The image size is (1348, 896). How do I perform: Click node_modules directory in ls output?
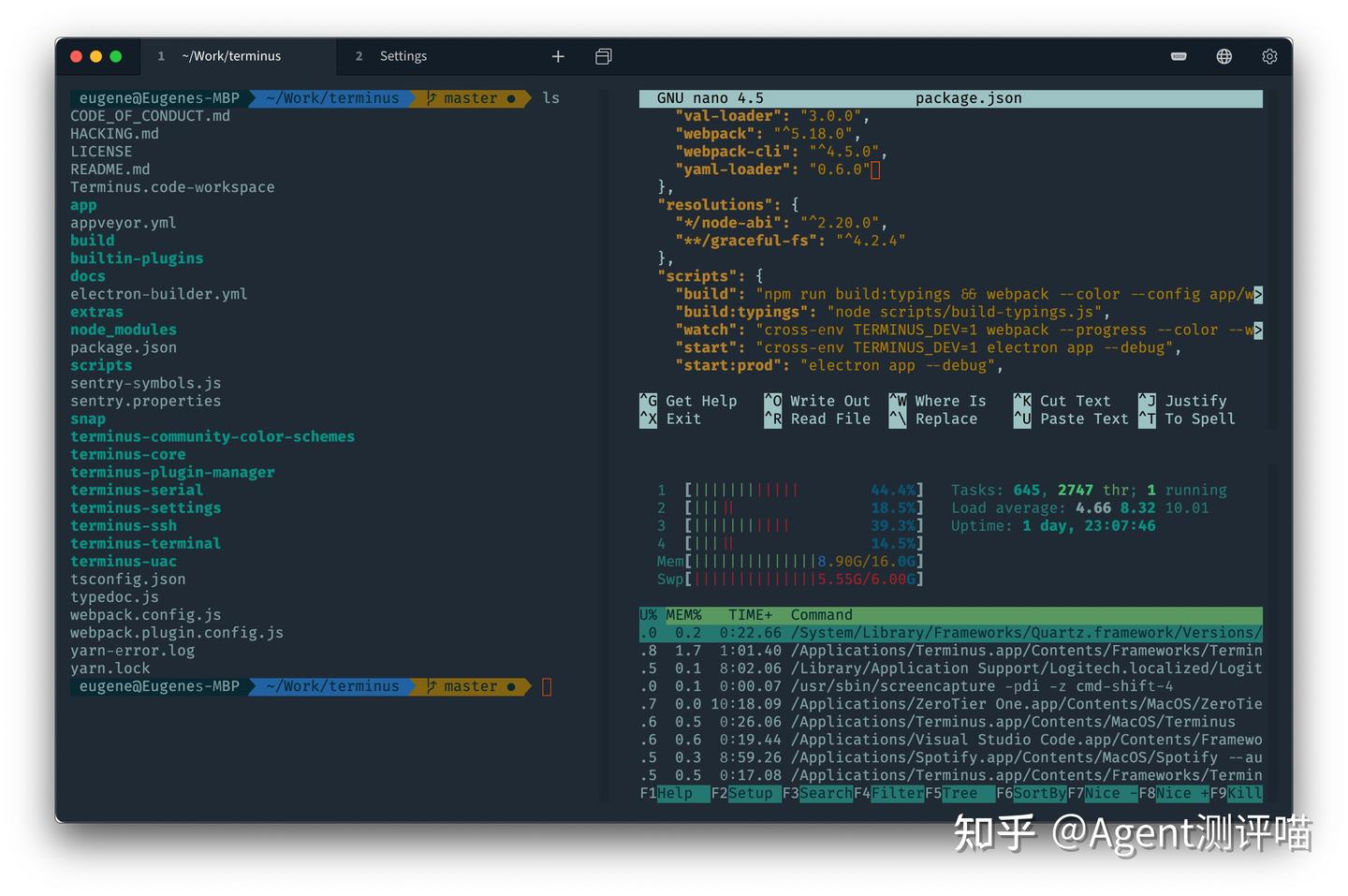click(124, 330)
